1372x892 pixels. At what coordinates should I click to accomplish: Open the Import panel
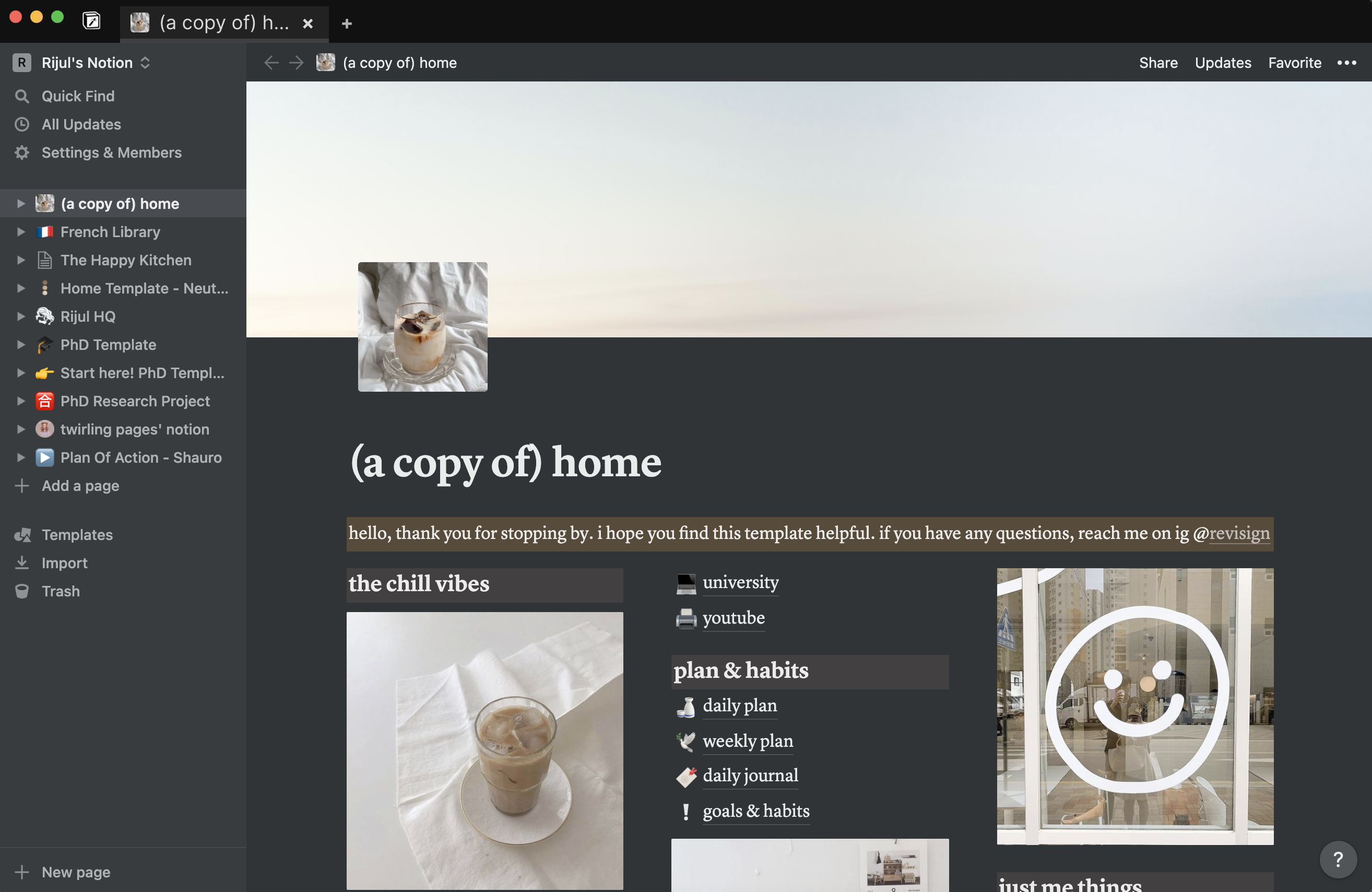point(64,562)
